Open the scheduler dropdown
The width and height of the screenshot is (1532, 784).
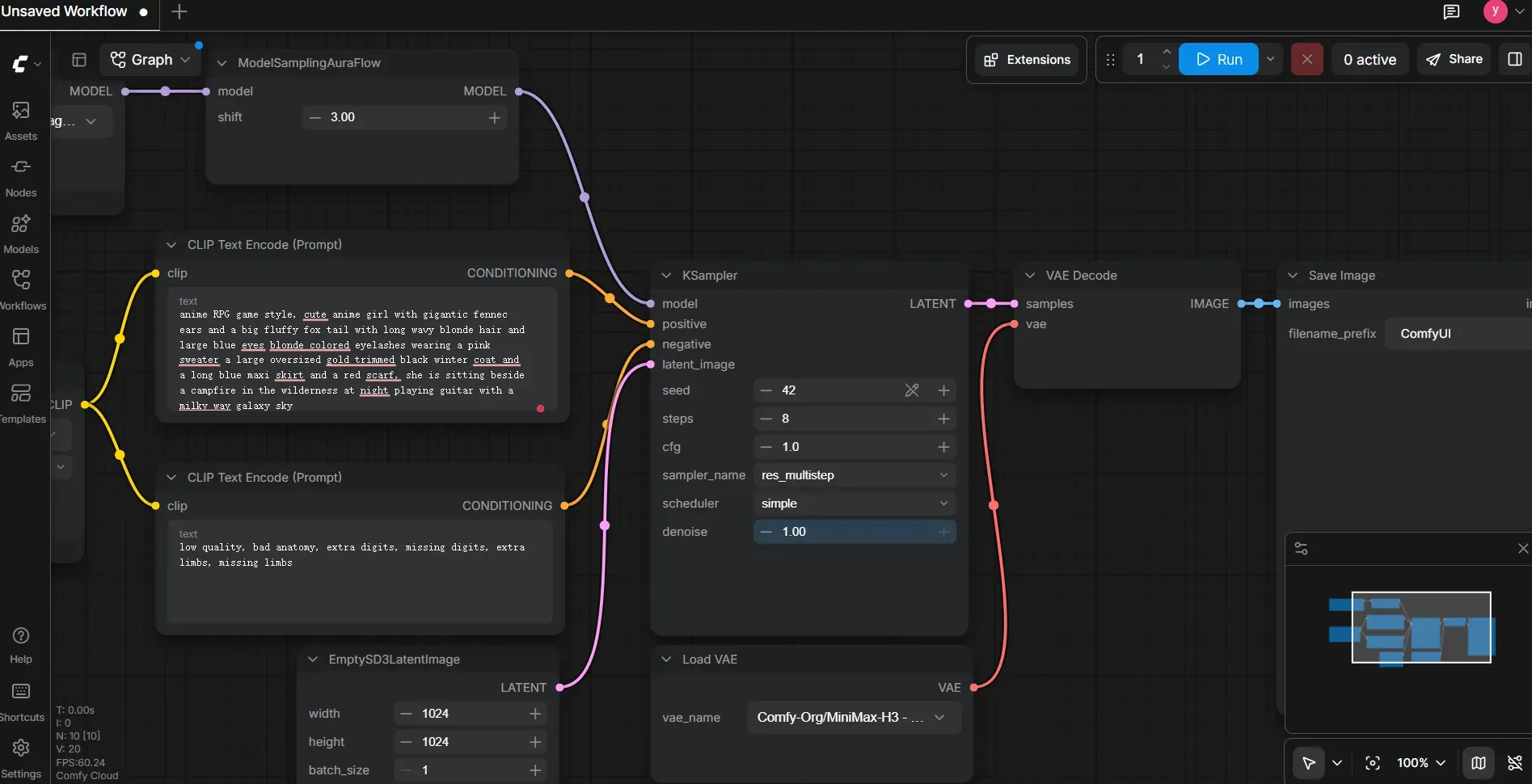[x=855, y=504]
